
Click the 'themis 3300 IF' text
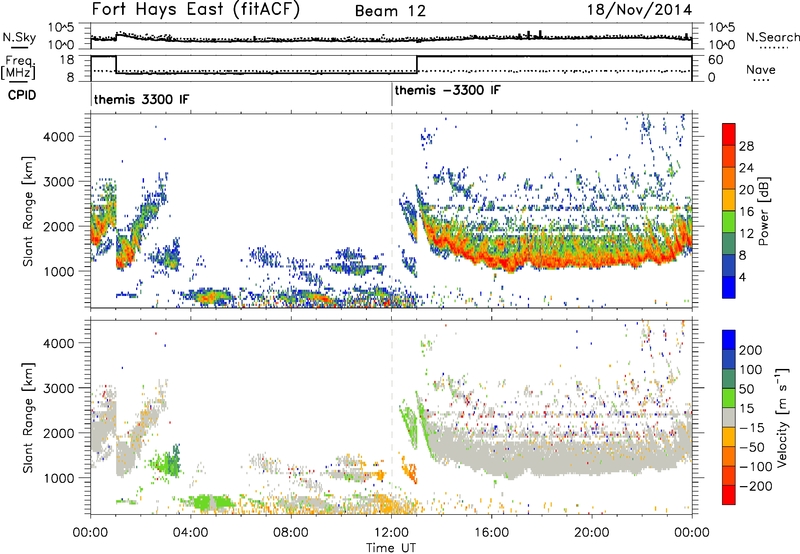(141, 99)
